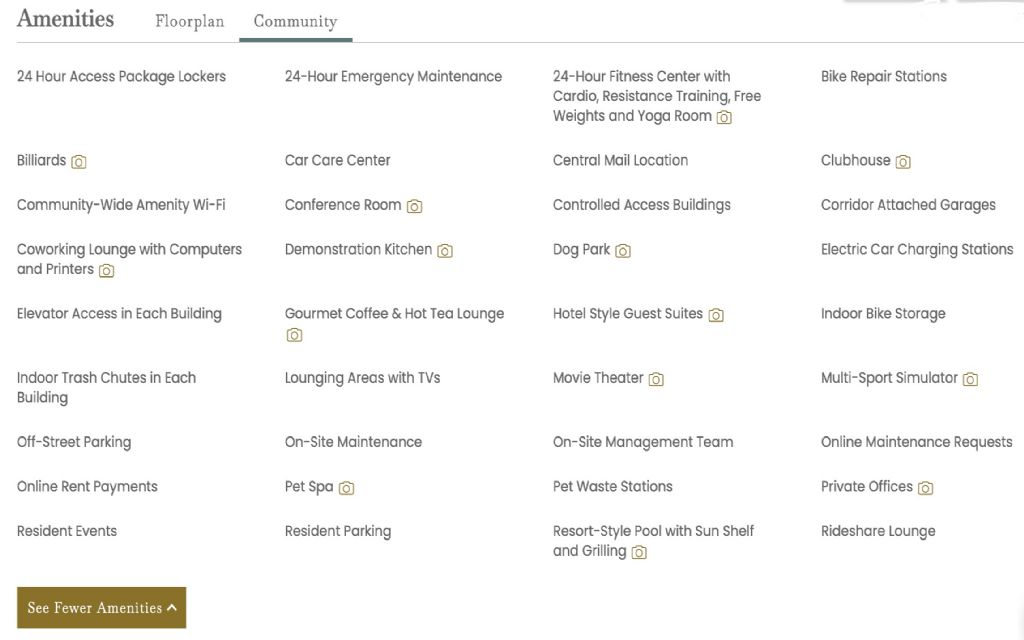
Task: View Multi-Sport Simulator photo icon
Action: pyautogui.click(x=970, y=379)
